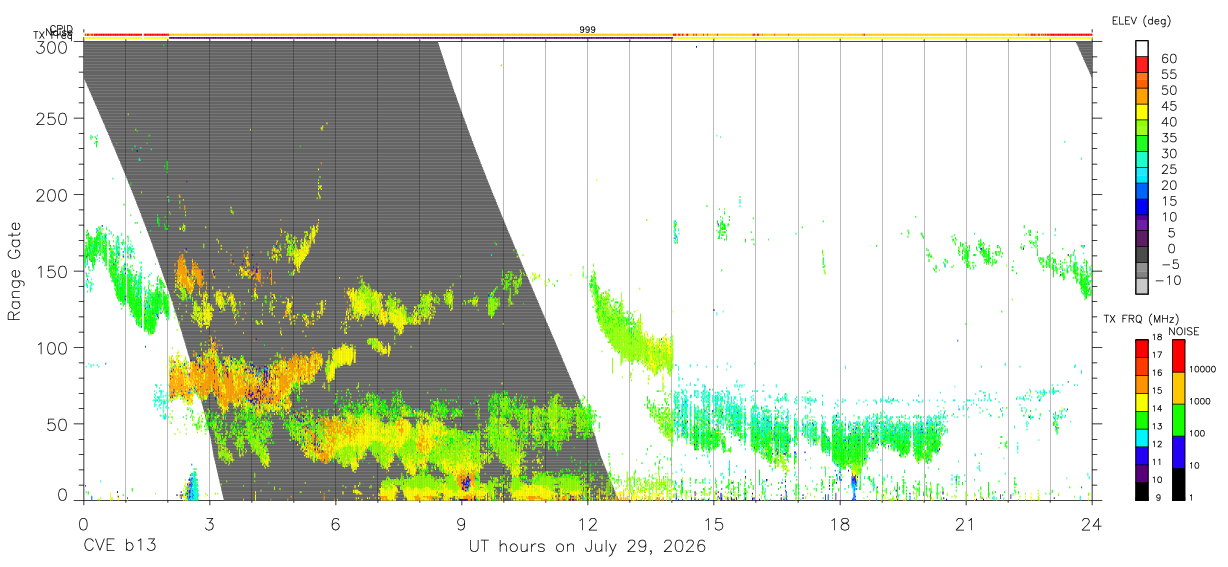This screenshot has width=1228, height=567.
Task: Click the '999' CPID value above the plot
Action: click(x=588, y=30)
